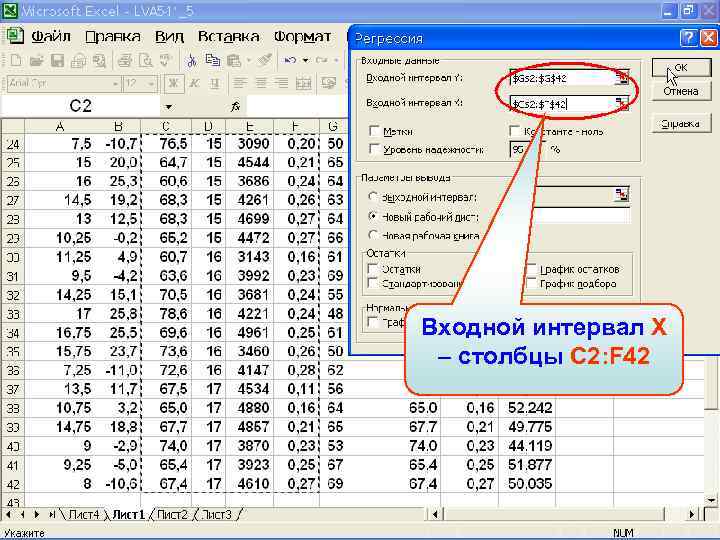720x540 pixels.
Task: Click the Входной интервал Y input field
Action: (x=562, y=78)
